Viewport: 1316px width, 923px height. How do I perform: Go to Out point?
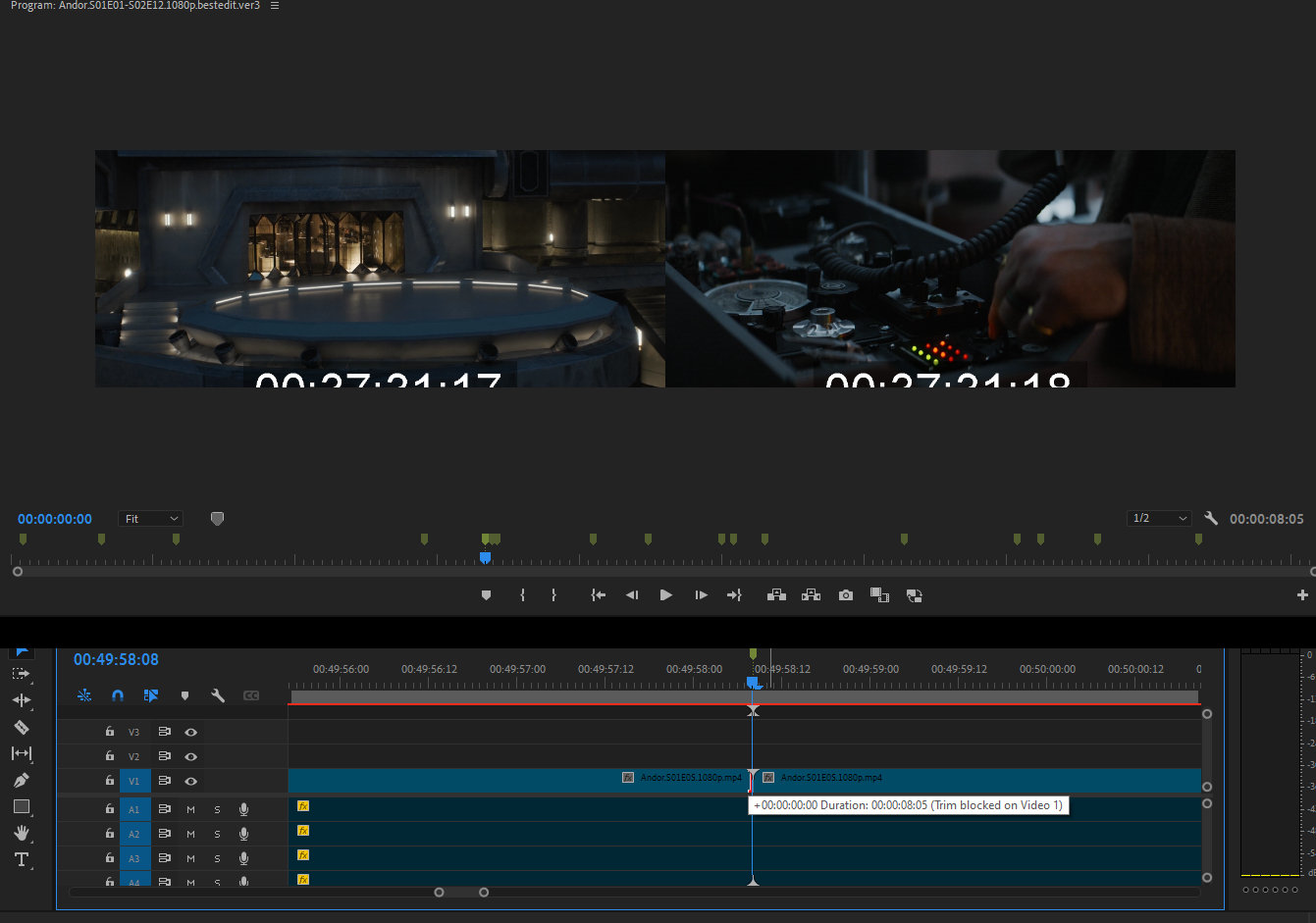[734, 595]
